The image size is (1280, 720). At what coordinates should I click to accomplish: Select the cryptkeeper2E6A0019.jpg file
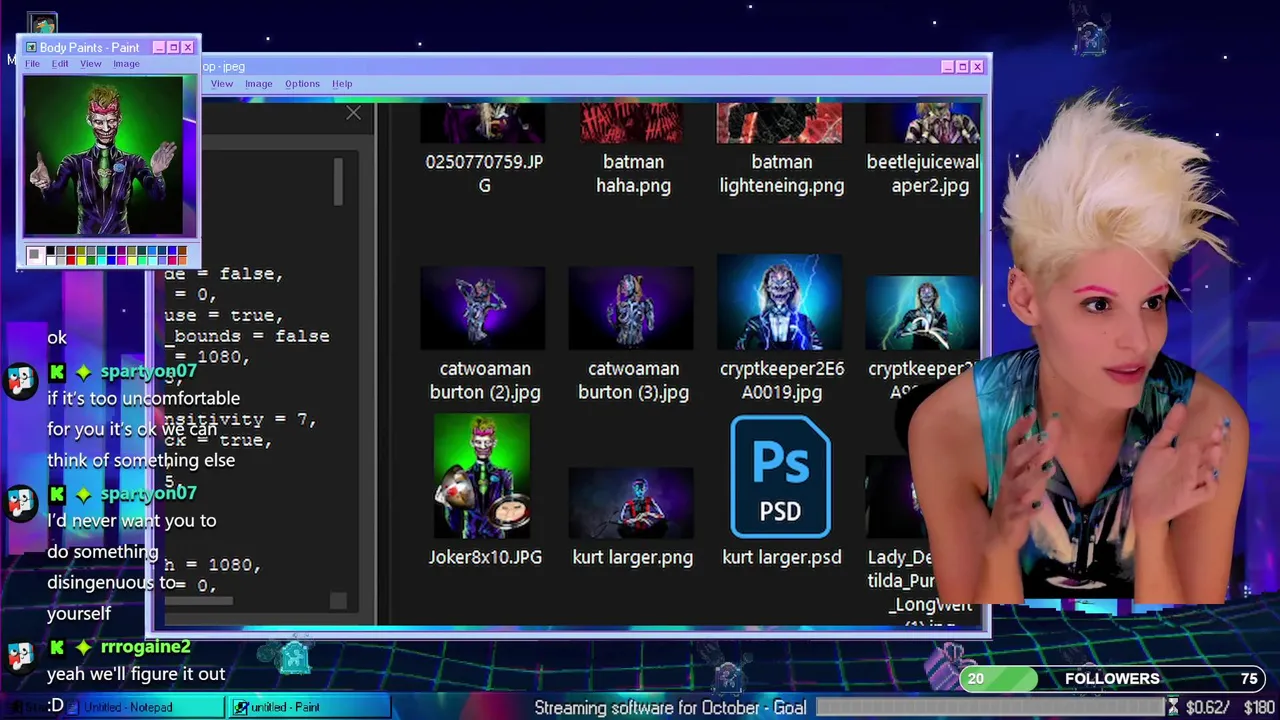point(781,329)
